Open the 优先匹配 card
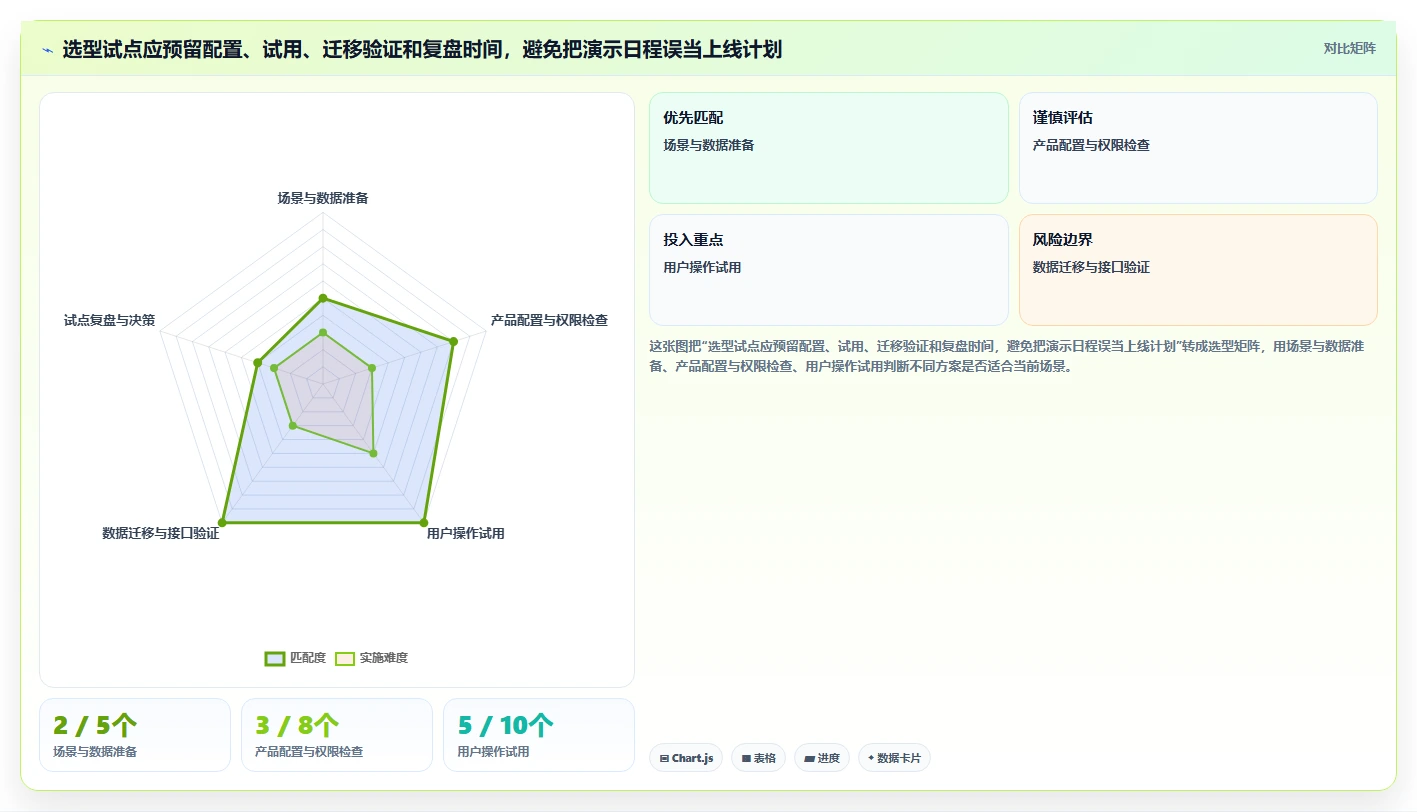The image size is (1417, 812). (829, 148)
